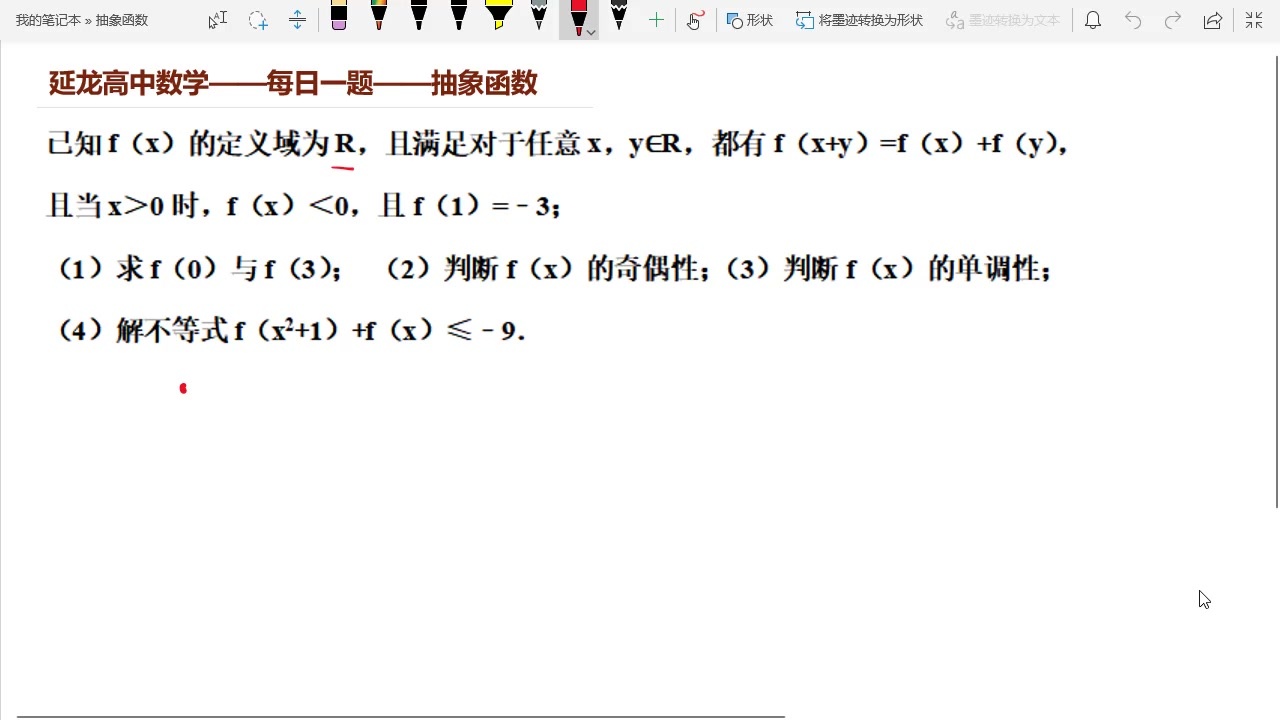Viewport: 1280px width, 720px height.
Task: Redo the last undone action
Action: click(1173, 20)
